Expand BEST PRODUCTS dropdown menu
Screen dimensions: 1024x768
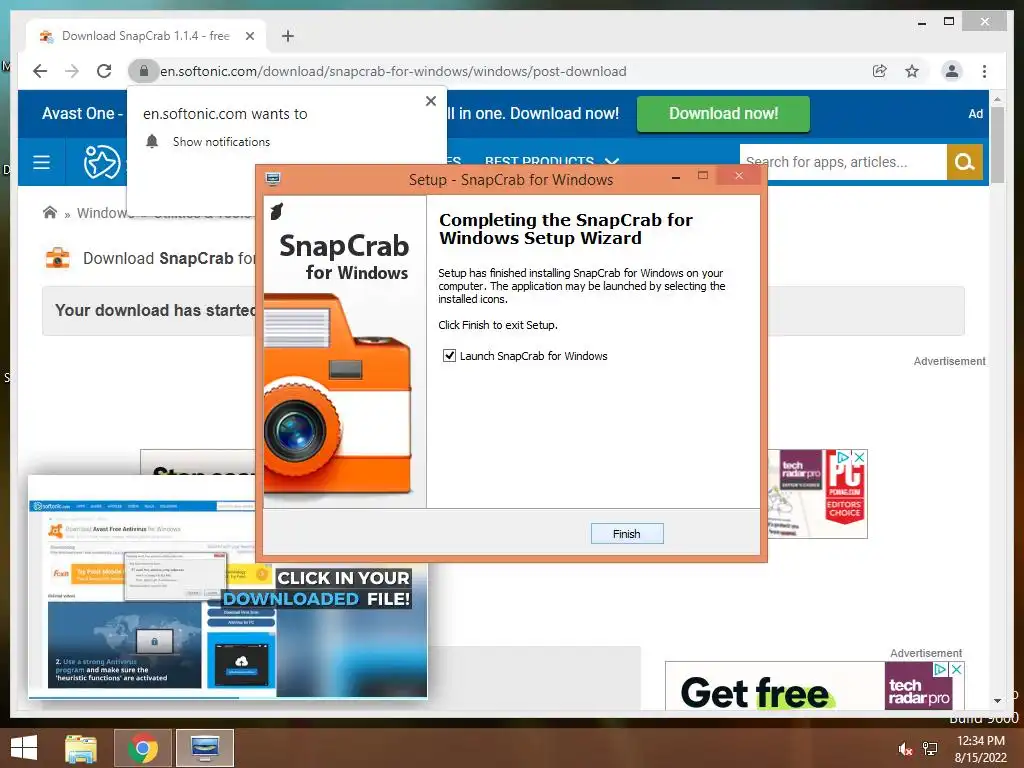551,161
